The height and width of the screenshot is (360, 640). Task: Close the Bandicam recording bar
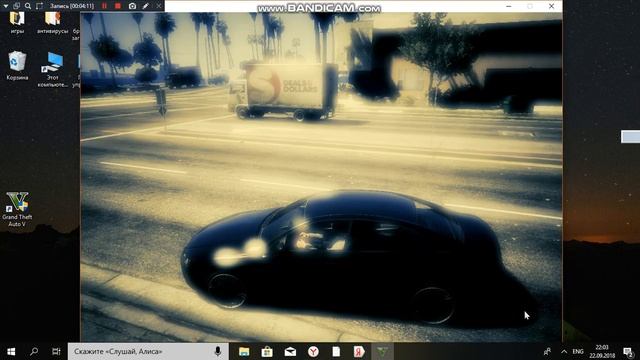click(159, 6)
